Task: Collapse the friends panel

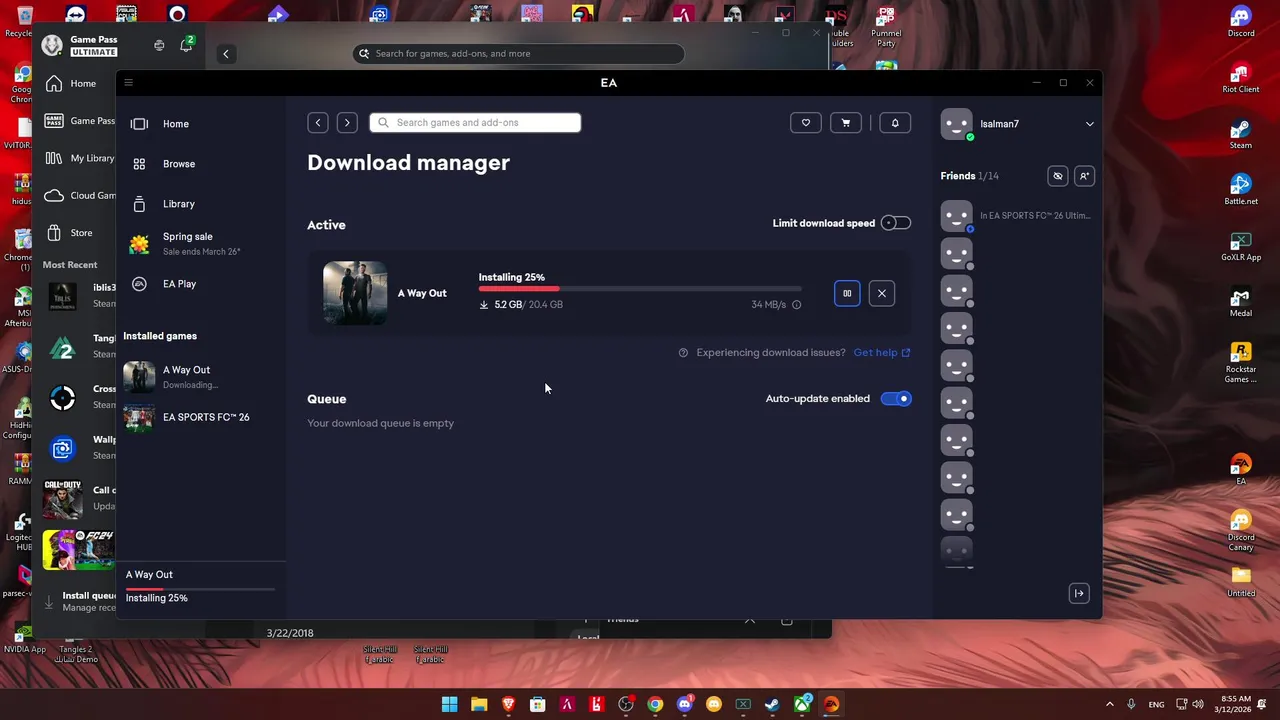Action: tap(1079, 594)
